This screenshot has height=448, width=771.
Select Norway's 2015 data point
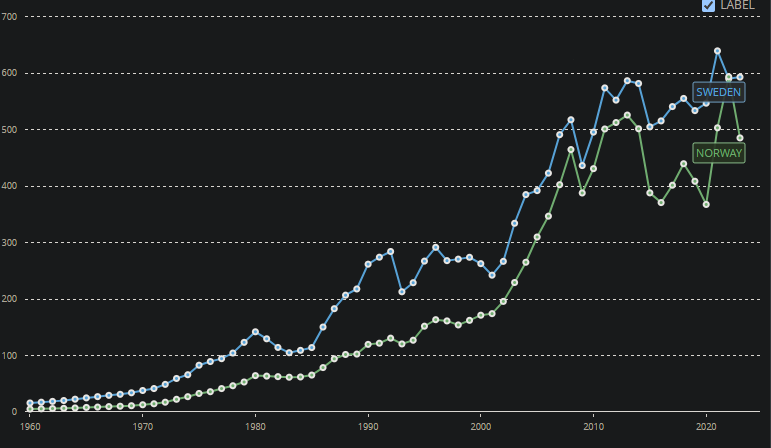[650, 193]
